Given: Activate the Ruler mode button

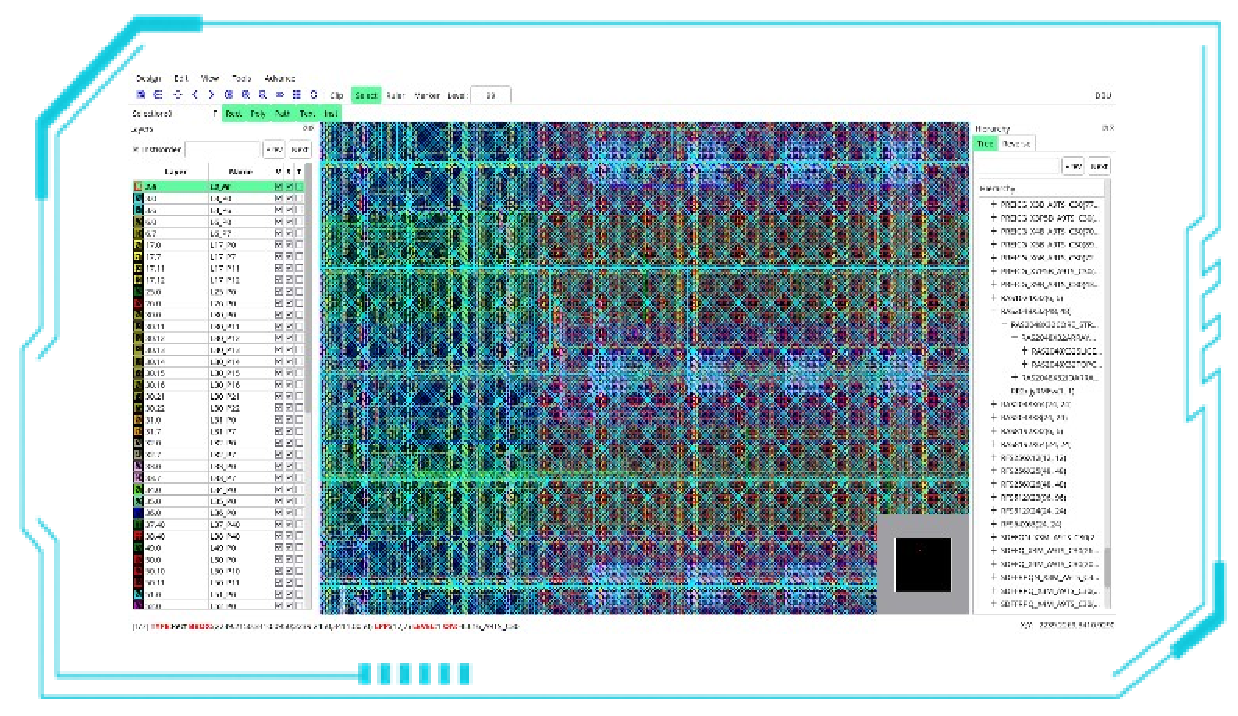Looking at the screenshot, I should (395, 95).
